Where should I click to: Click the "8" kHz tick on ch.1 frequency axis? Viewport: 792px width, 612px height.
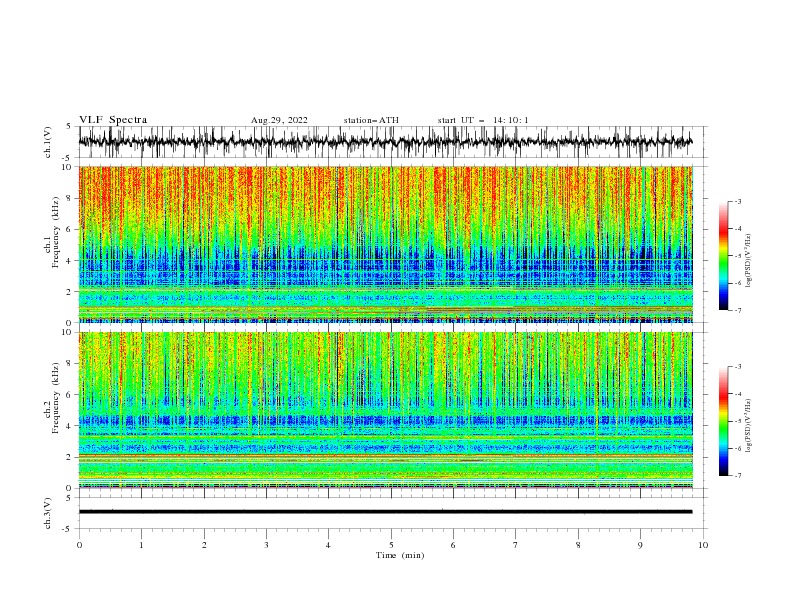tap(70, 198)
